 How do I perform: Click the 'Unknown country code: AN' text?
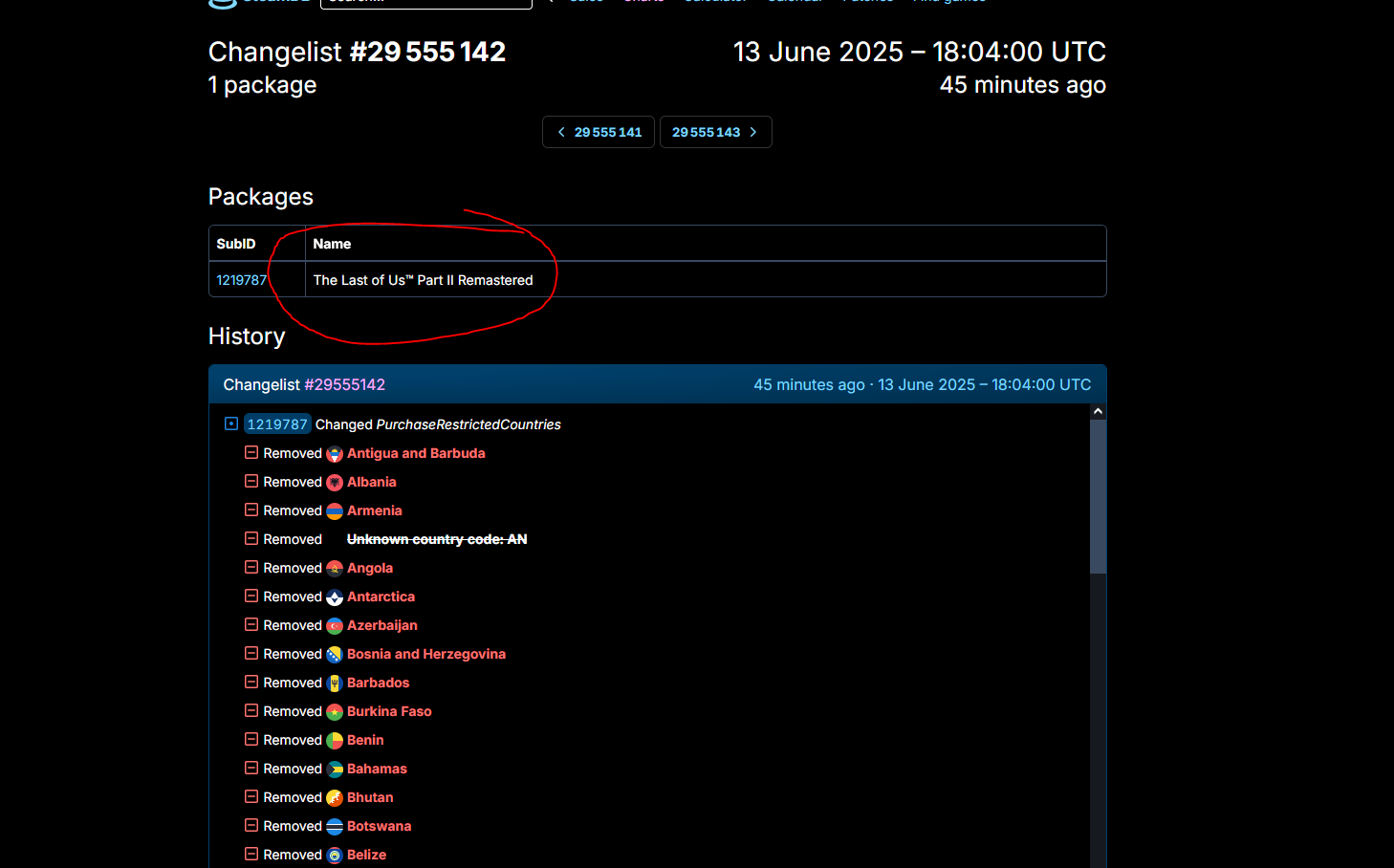tap(437, 539)
